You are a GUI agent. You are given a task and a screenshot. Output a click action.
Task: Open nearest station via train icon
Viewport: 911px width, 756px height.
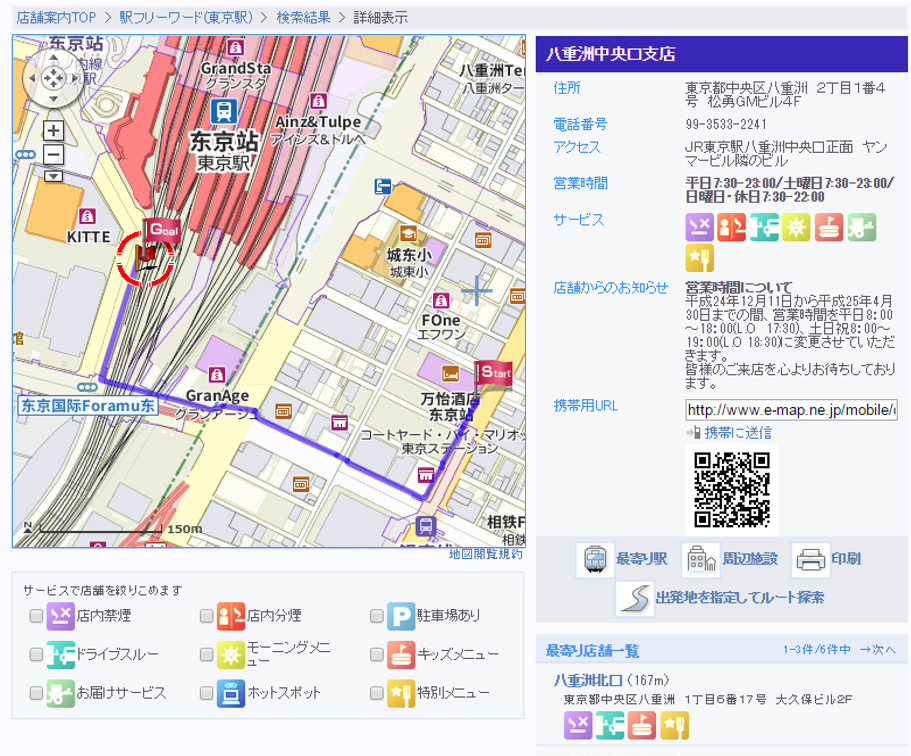click(x=595, y=560)
